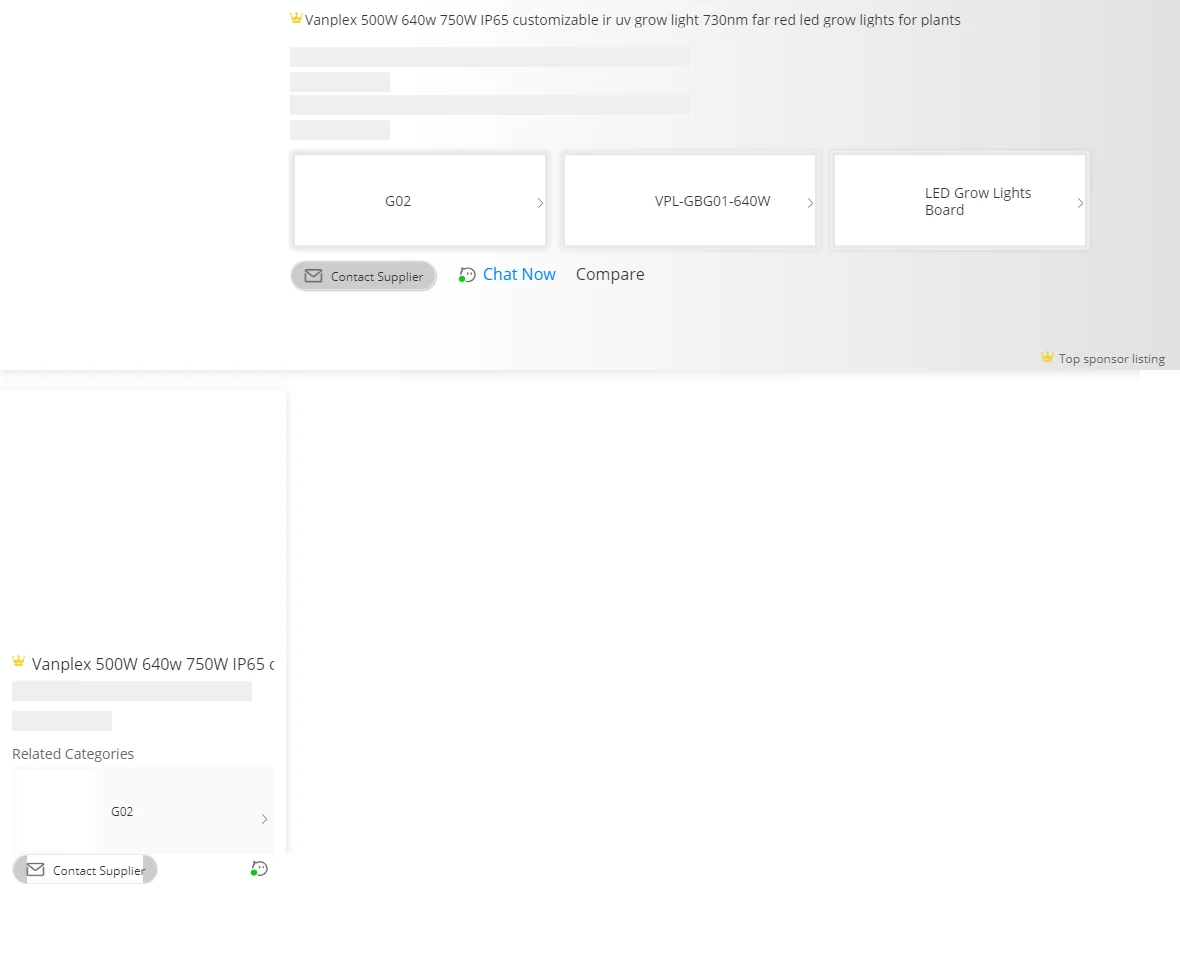Click the envelope icon in top Contact Supplier

[x=313, y=276]
